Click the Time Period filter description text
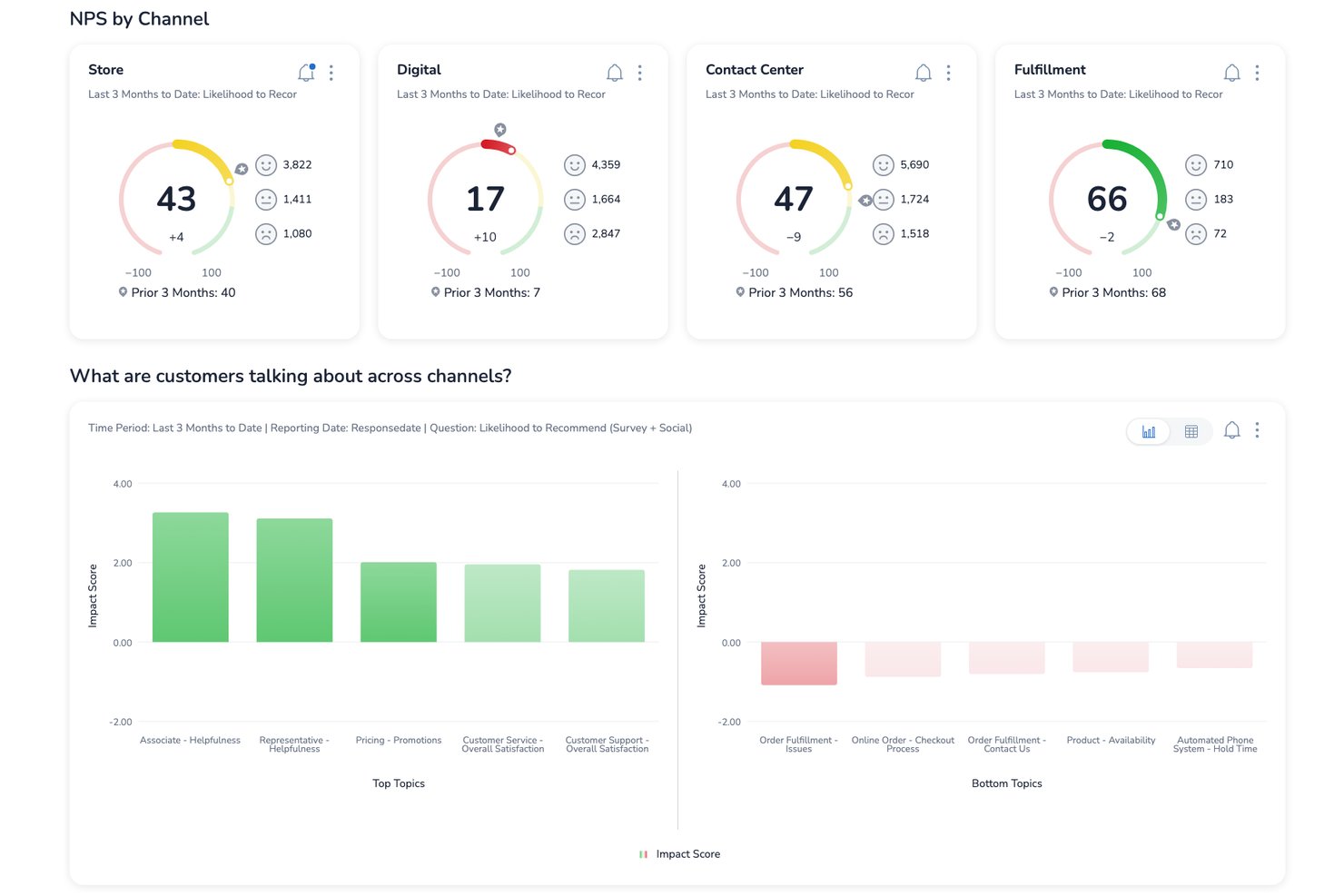1344x896 pixels. [x=390, y=428]
